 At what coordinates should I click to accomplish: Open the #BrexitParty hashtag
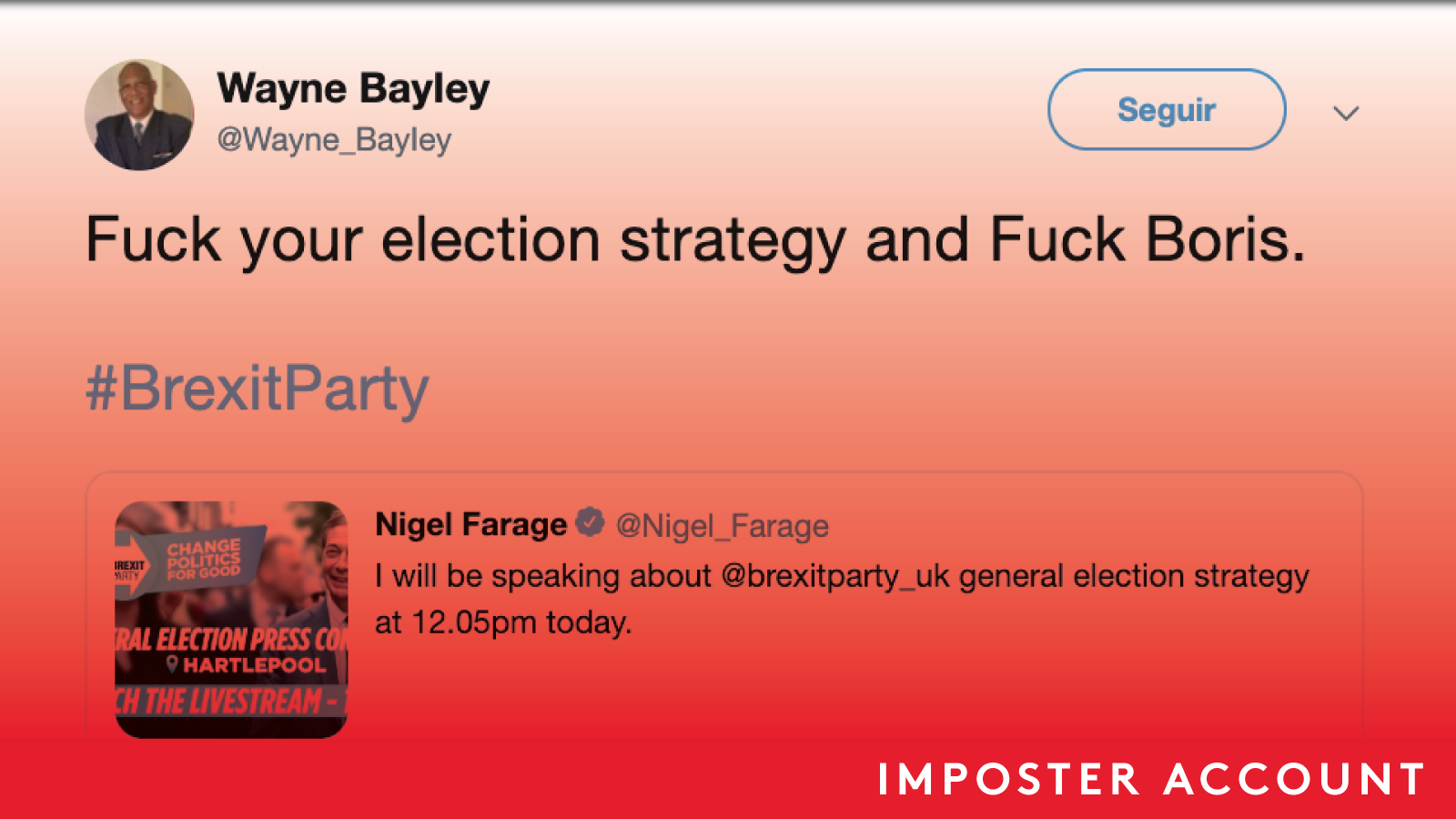(x=257, y=389)
